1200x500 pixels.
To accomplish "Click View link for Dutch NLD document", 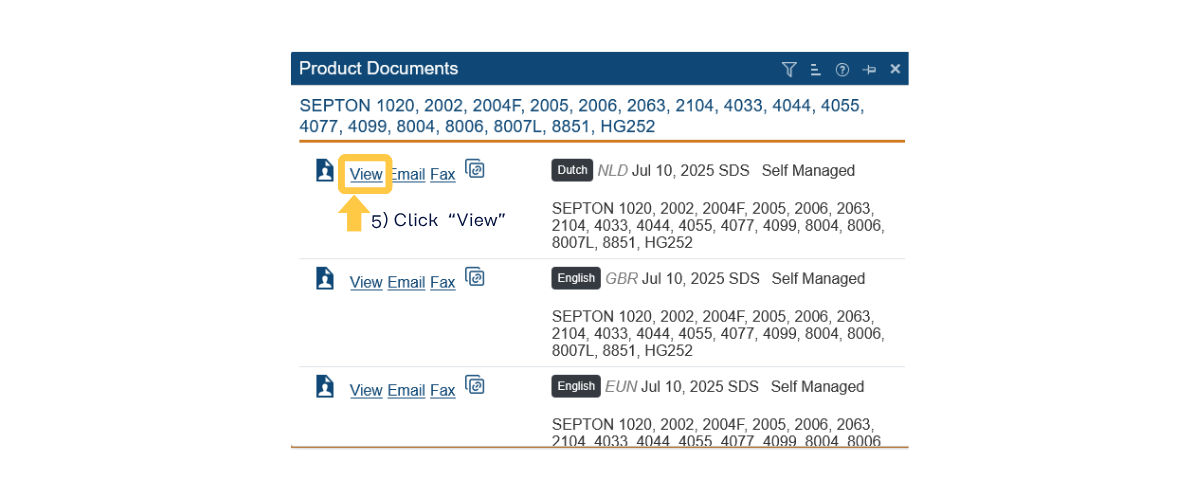I will 366,174.
